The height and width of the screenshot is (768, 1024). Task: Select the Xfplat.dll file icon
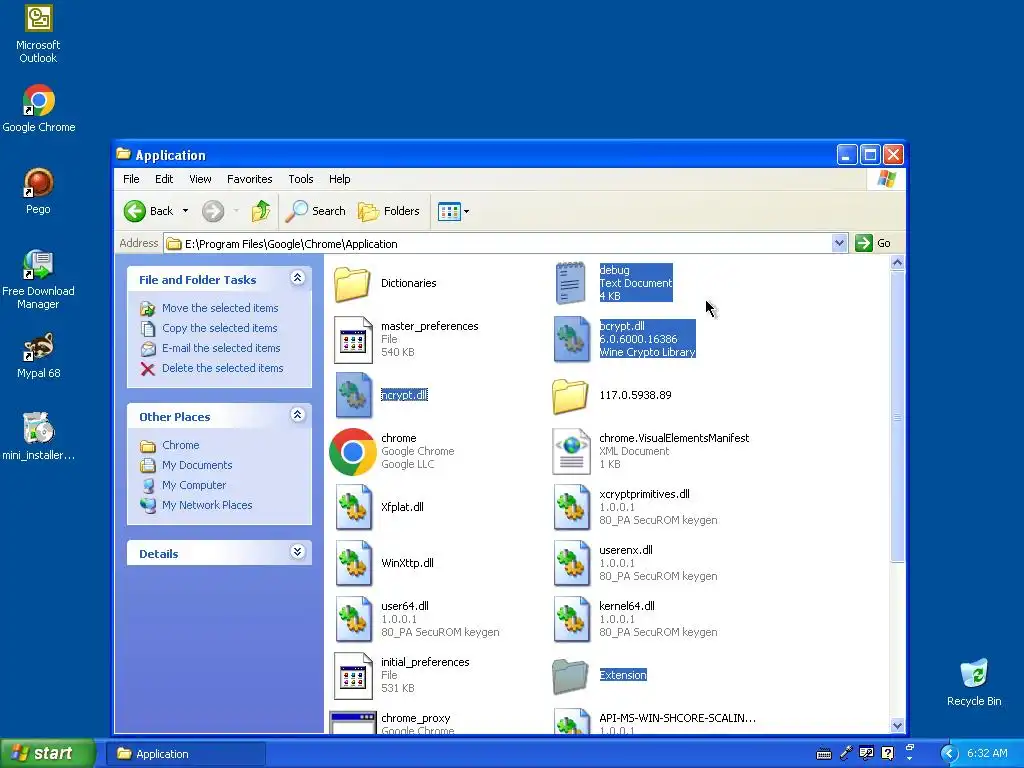coord(353,507)
